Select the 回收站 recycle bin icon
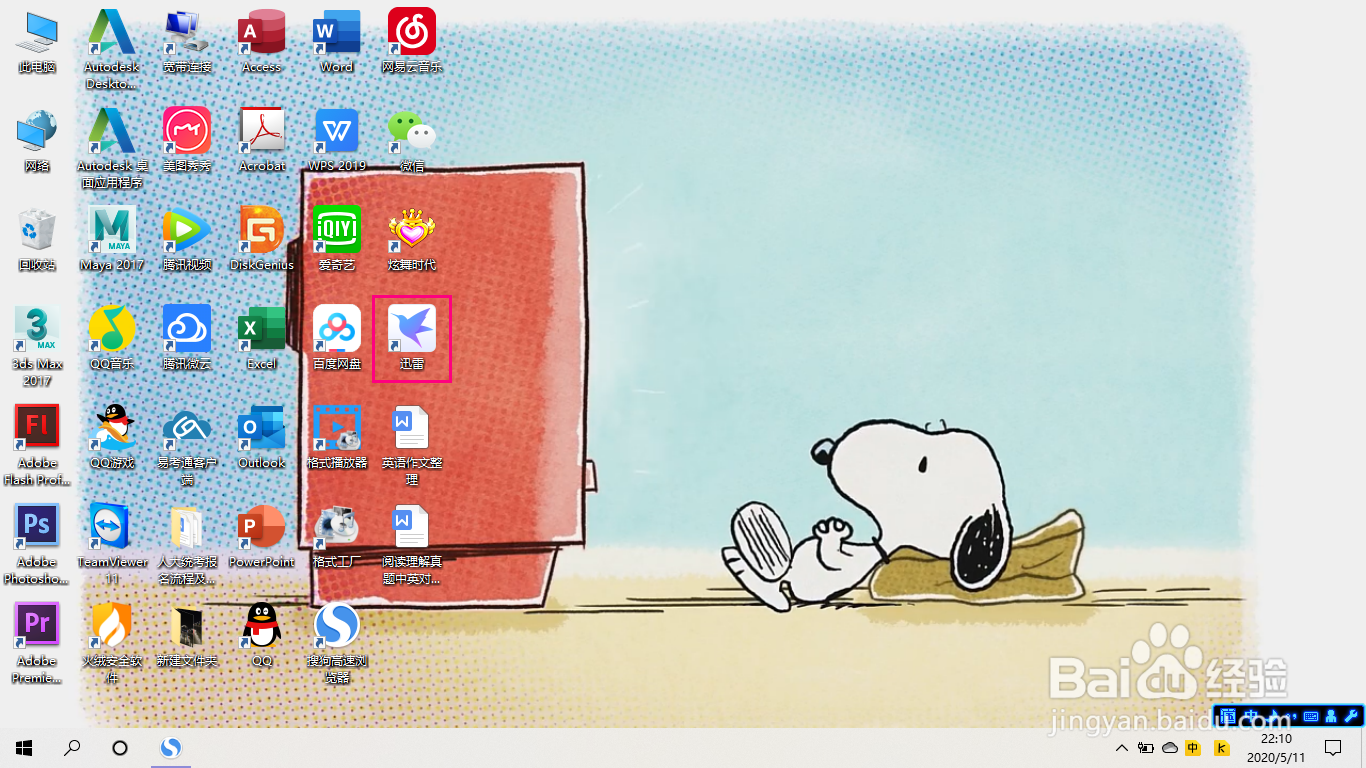The width and height of the screenshot is (1366, 768). tap(37, 240)
